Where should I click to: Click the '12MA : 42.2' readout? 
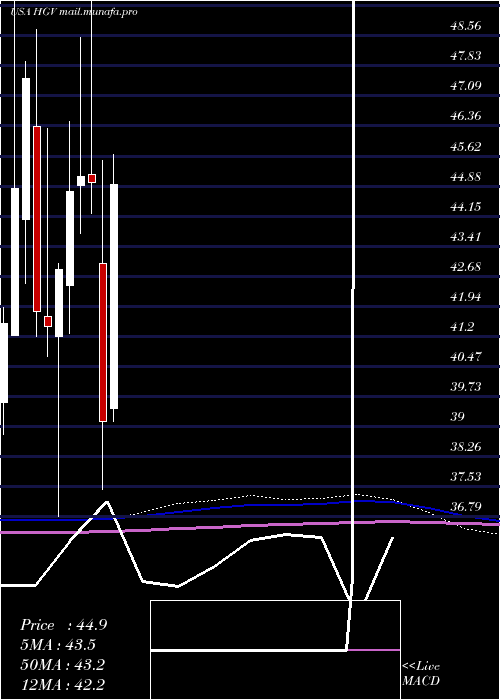[62, 685]
